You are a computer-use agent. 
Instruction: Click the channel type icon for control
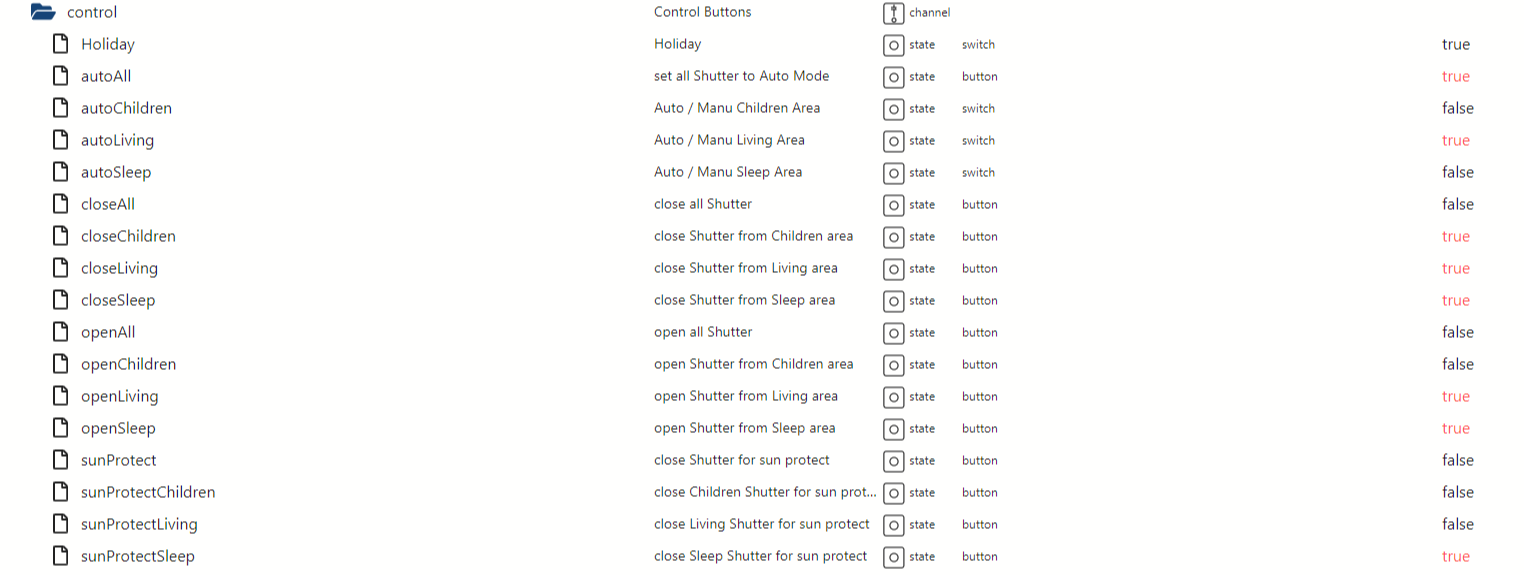[x=893, y=13]
